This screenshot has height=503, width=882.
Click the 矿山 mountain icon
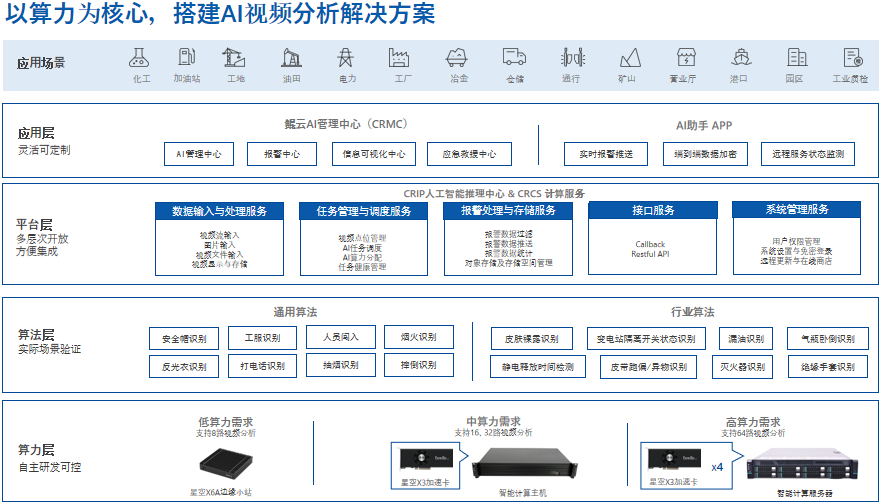pos(629,58)
